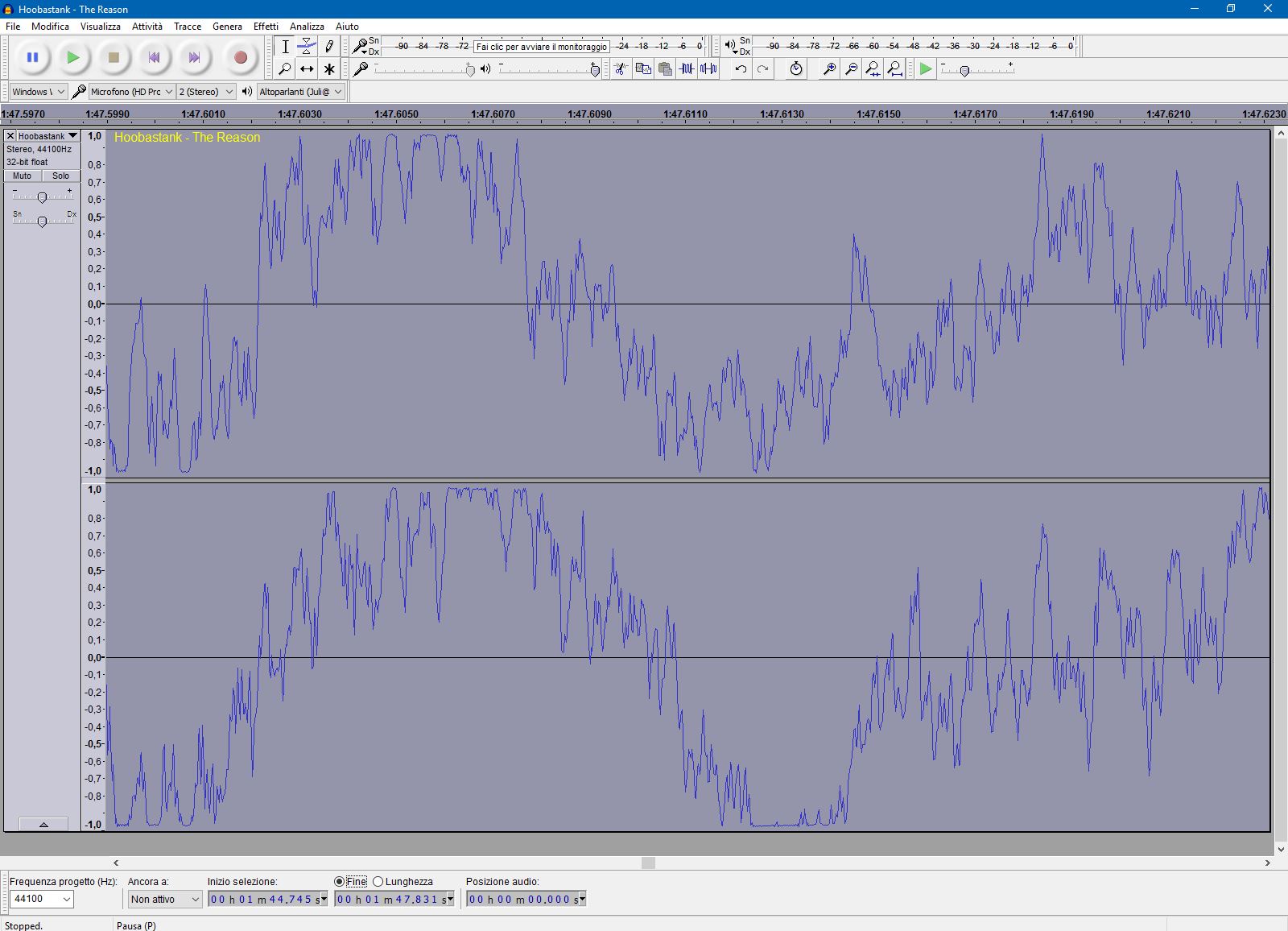Click Fit Selection in window icon
Image resolution: width=1288 pixels, height=931 pixels.
[x=873, y=69]
